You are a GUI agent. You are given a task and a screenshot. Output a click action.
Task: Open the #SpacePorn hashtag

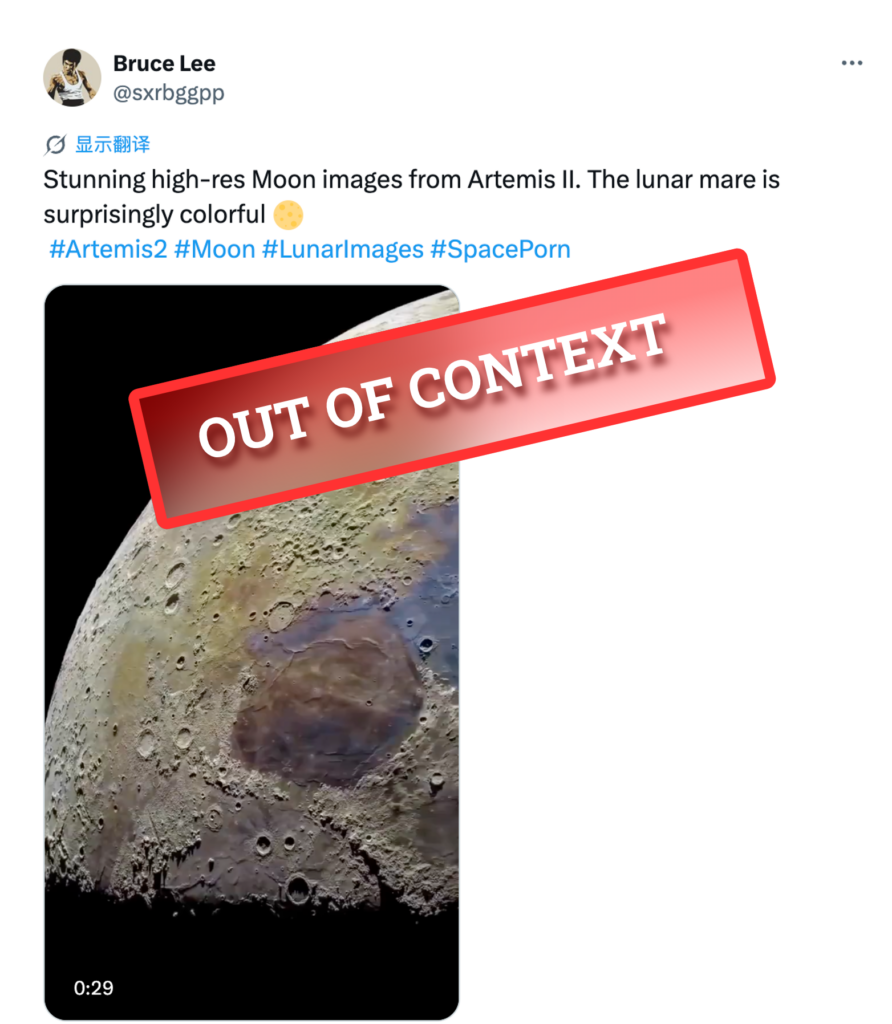click(x=501, y=249)
